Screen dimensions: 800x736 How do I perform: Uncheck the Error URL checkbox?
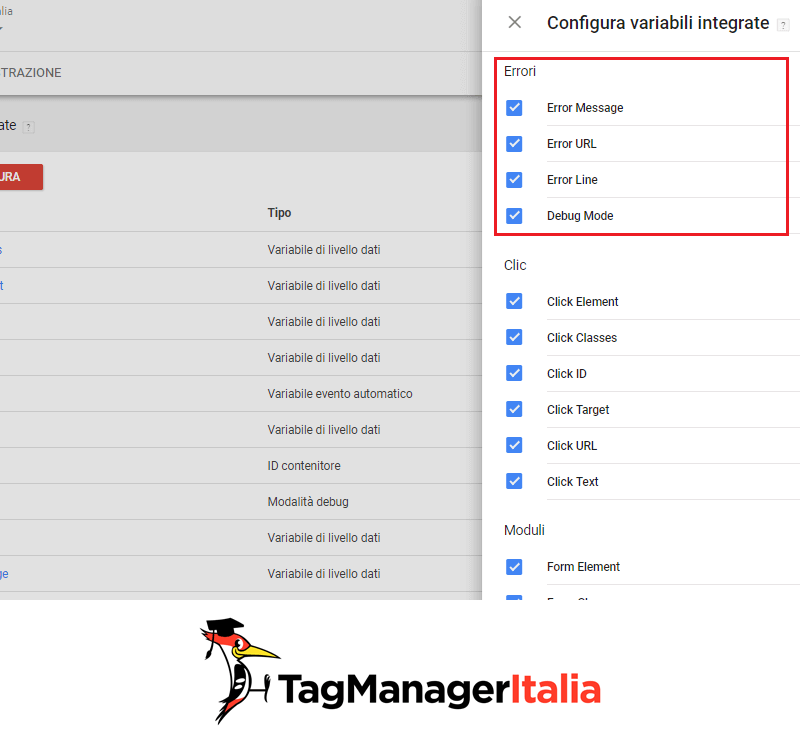(x=514, y=144)
